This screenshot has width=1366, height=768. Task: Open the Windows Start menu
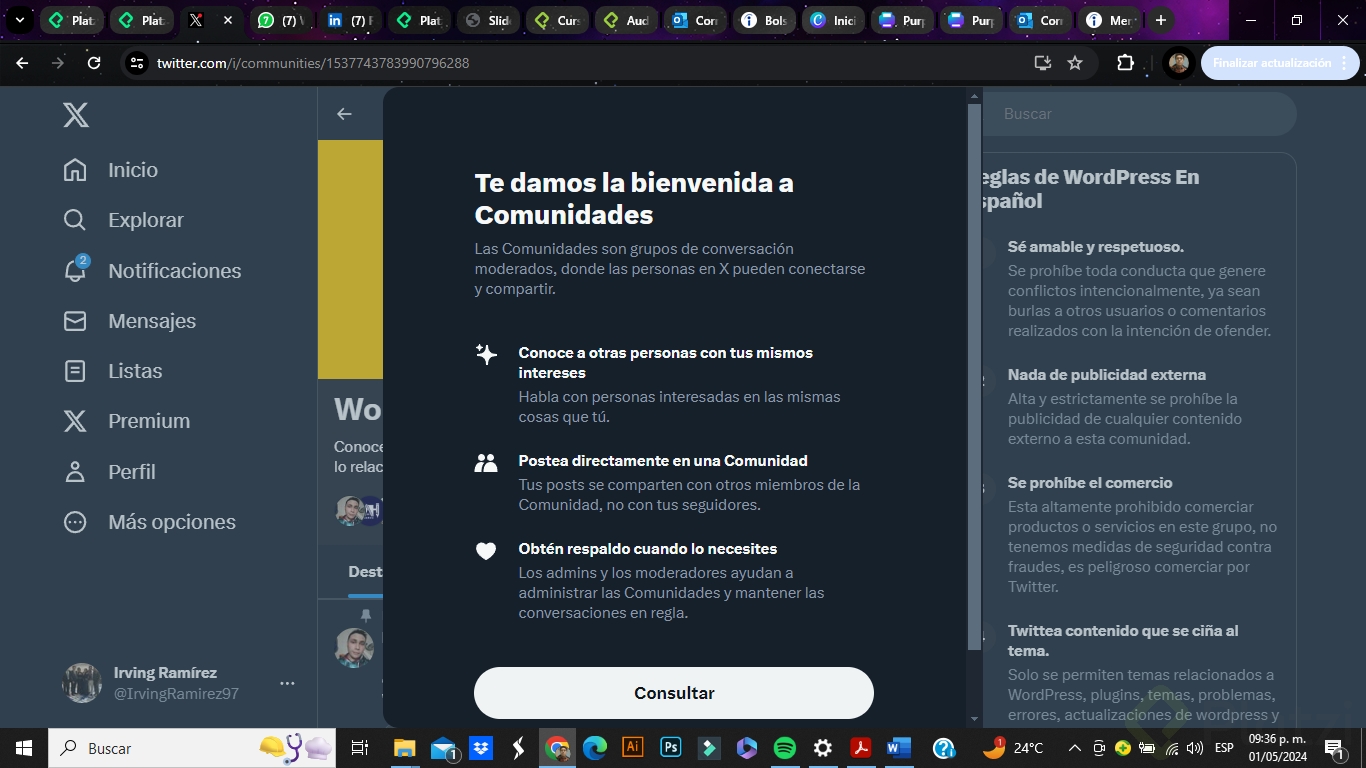24,748
